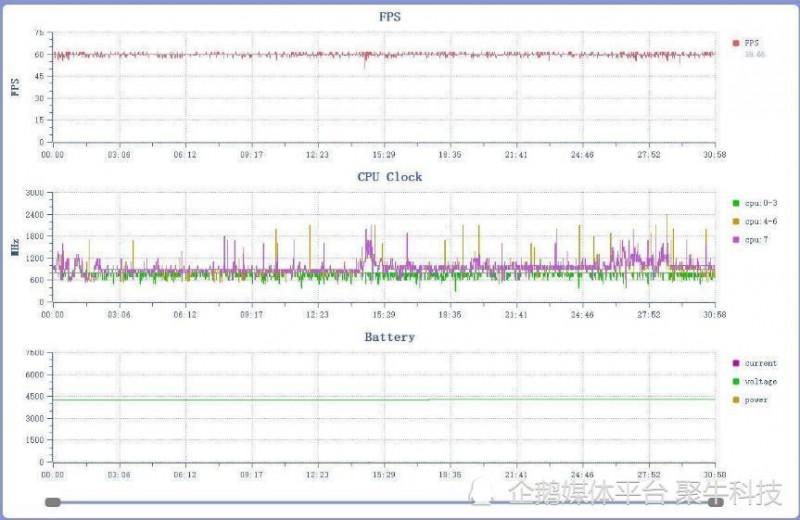
Task: Click the yellow power legend marker
Action: (736, 400)
